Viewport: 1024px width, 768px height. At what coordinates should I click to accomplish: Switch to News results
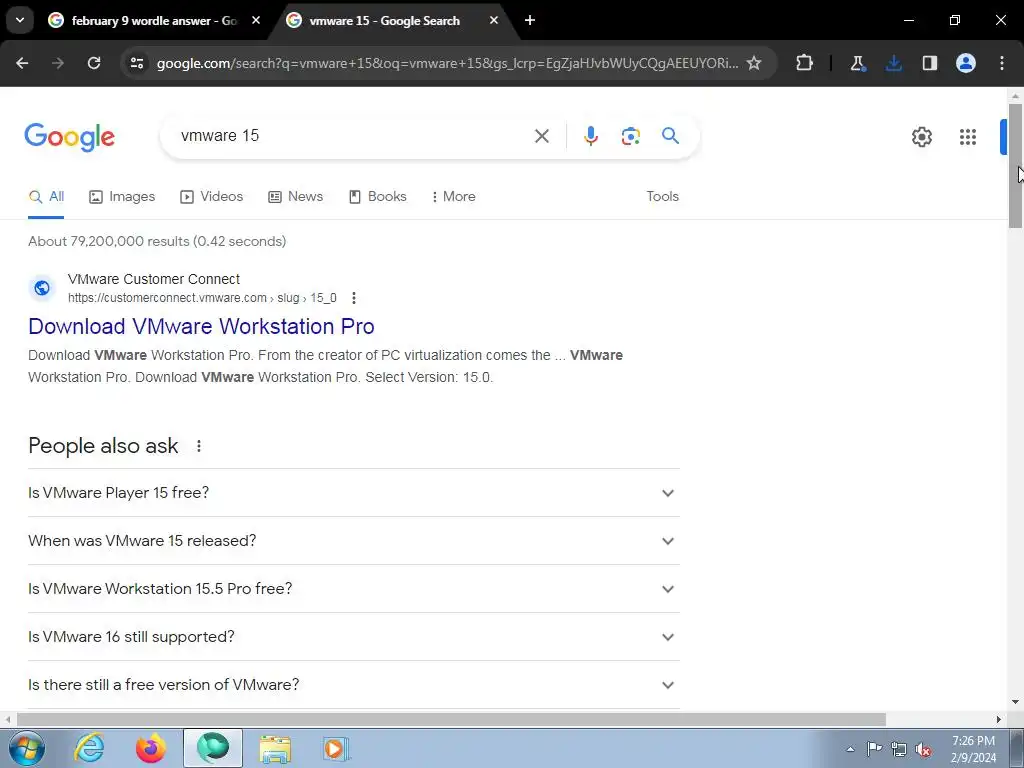(x=296, y=197)
